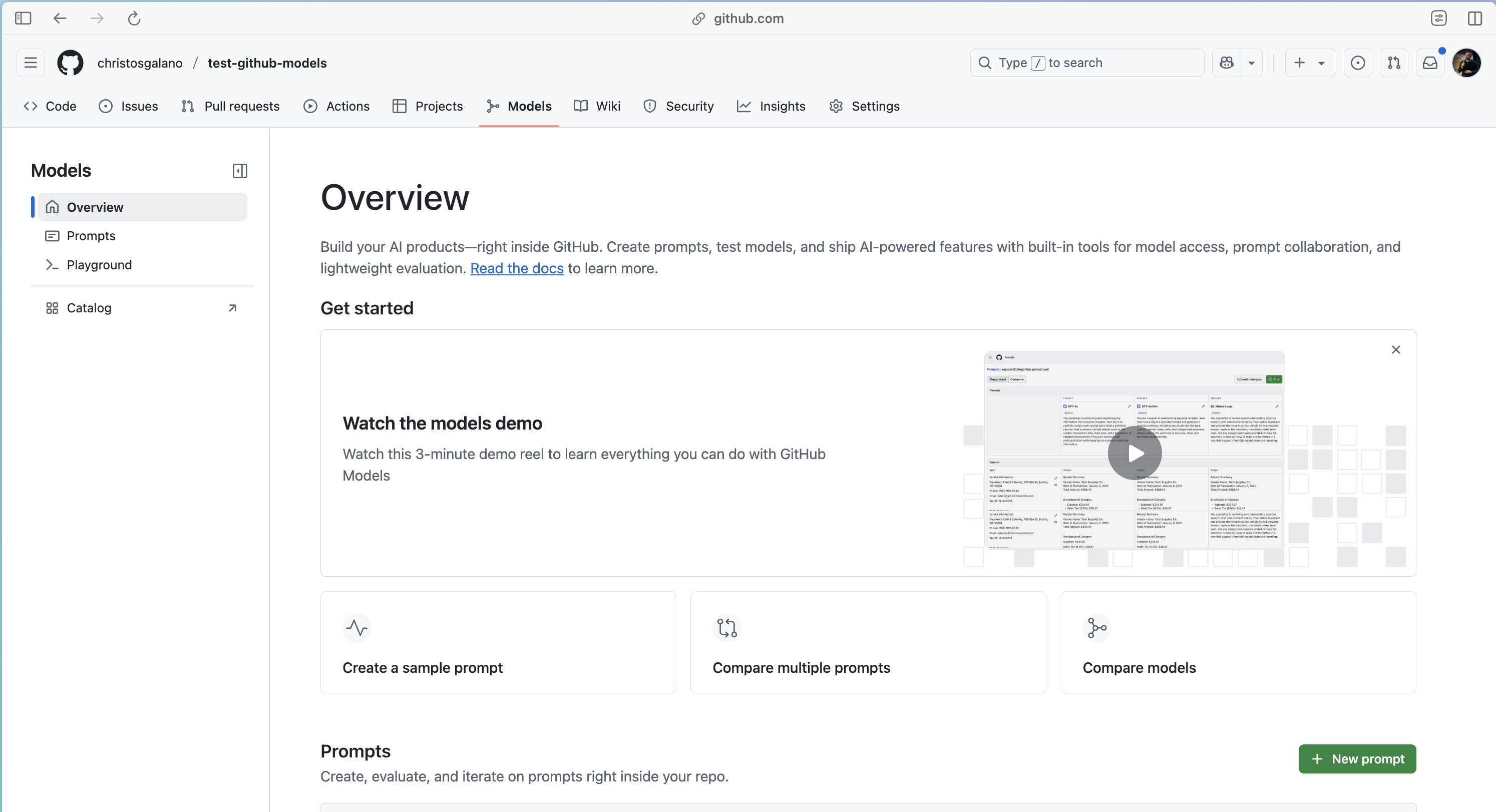Play the models demo video
The height and width of the screenshot is (812, 1496).
(x=1135, y=453)
